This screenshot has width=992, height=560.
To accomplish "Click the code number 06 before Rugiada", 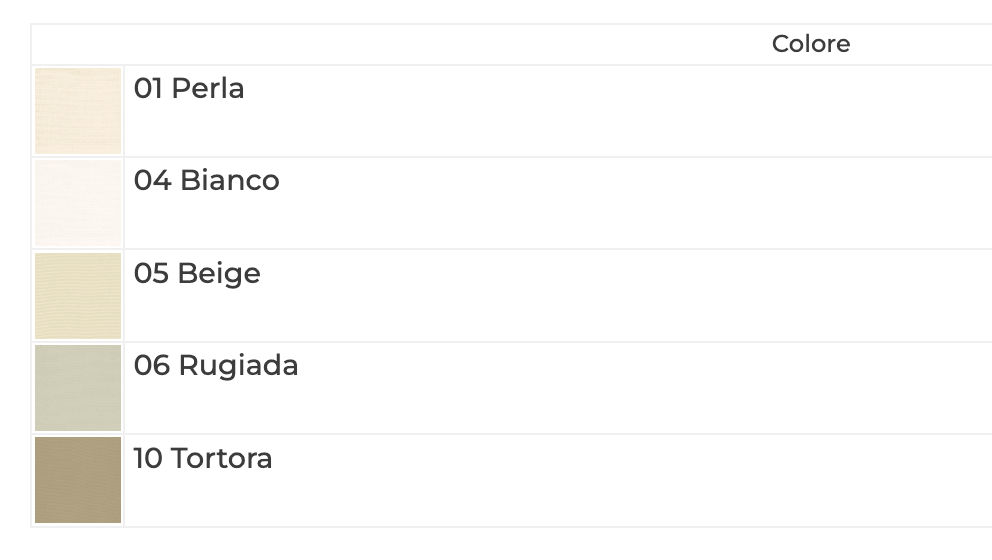I will click(152, 366).
